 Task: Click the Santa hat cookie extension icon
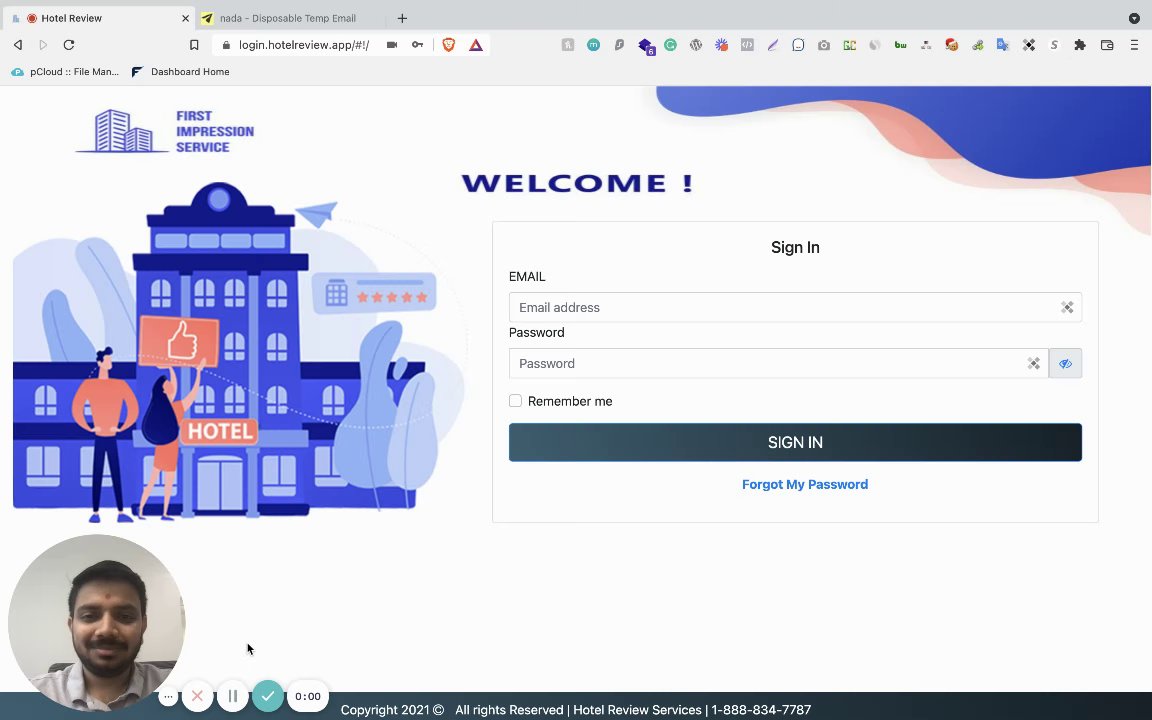pyautogui.click(x=951, y=45)
